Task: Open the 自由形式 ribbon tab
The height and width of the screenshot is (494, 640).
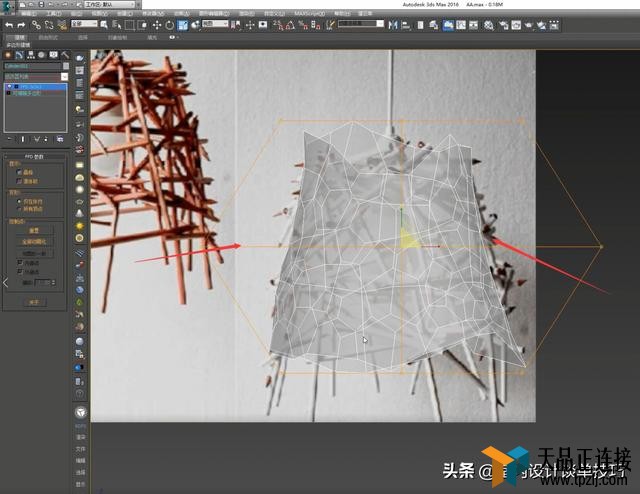Action: 48,37
